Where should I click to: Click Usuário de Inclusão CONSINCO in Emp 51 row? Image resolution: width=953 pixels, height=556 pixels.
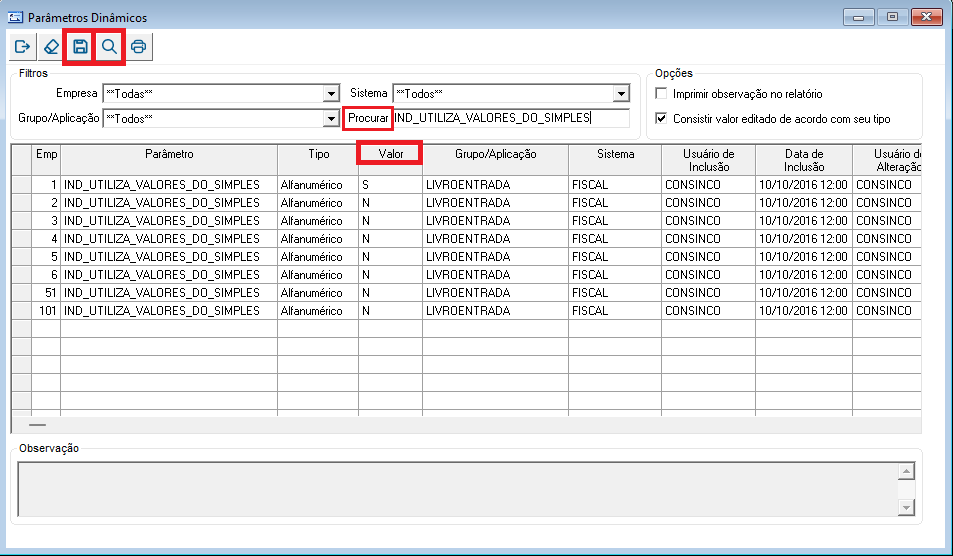click(x=708, y=293)
